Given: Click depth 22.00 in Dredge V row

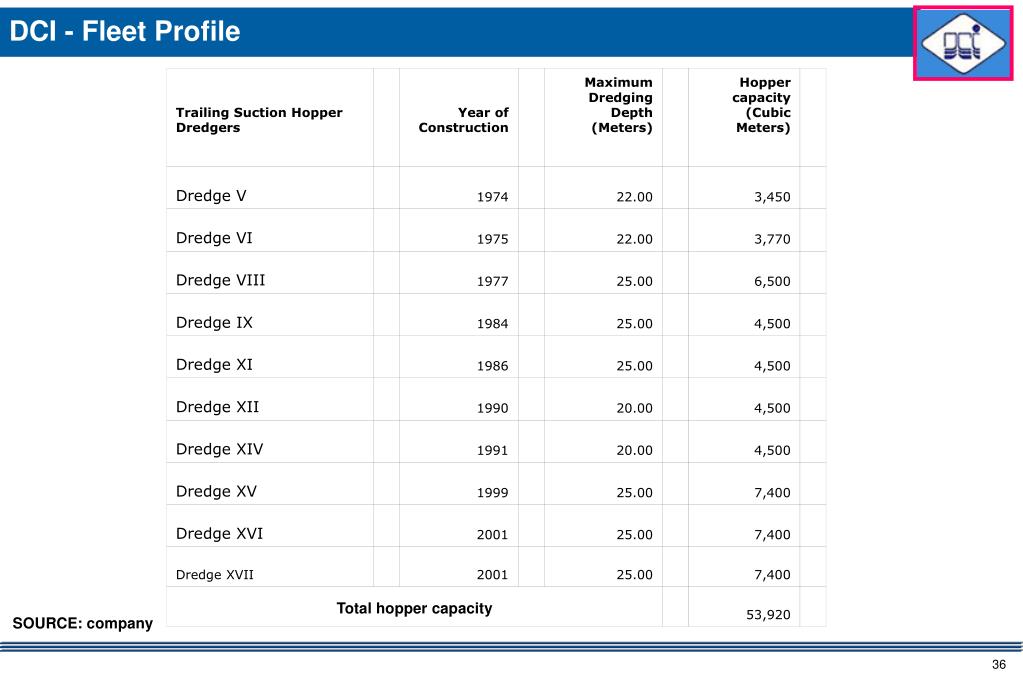Looking at the screenshot, I should 634,197.
